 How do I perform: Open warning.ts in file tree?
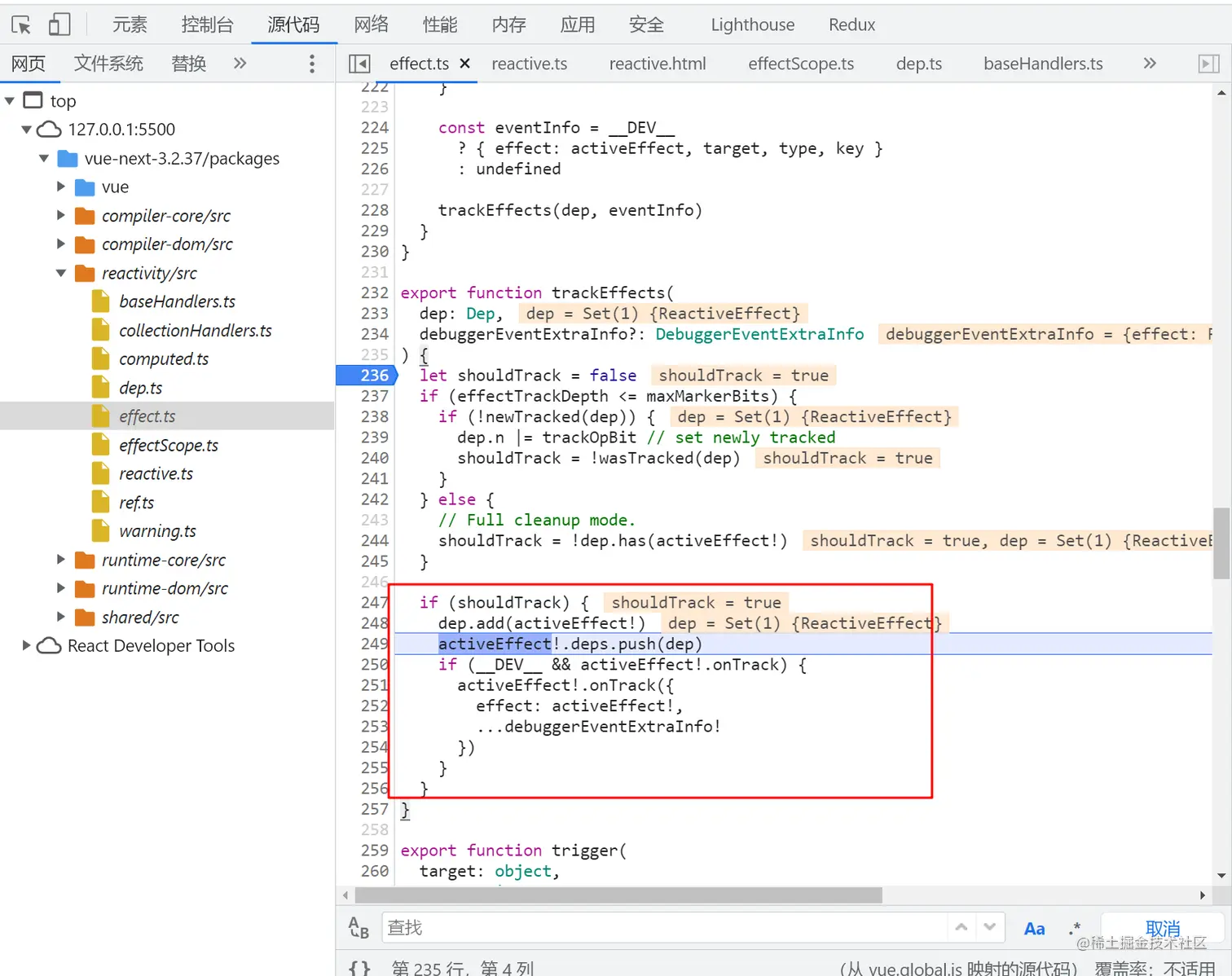pos(157,531)
